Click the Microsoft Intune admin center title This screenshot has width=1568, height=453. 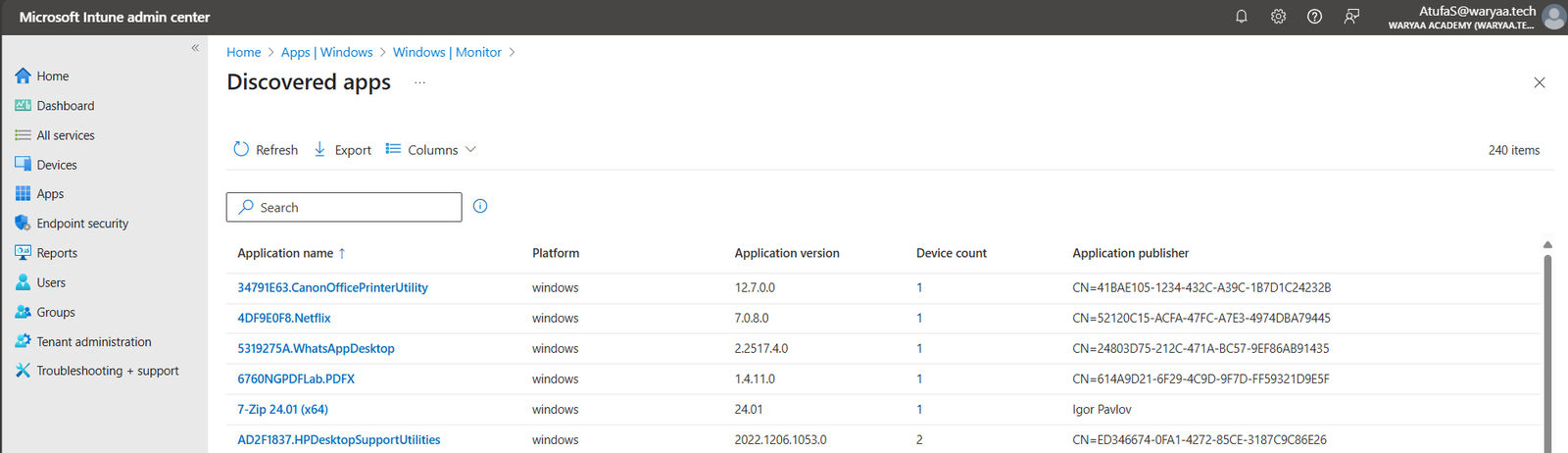click(115, 17)
